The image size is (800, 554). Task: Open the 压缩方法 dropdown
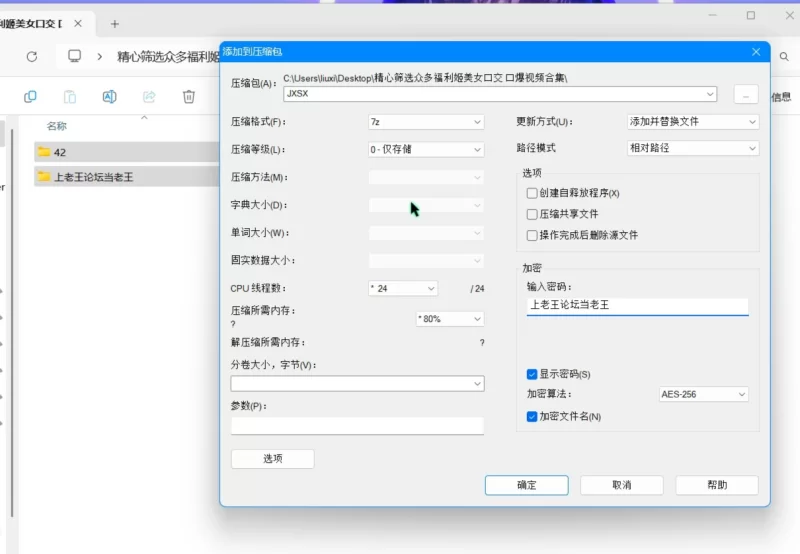426,178
